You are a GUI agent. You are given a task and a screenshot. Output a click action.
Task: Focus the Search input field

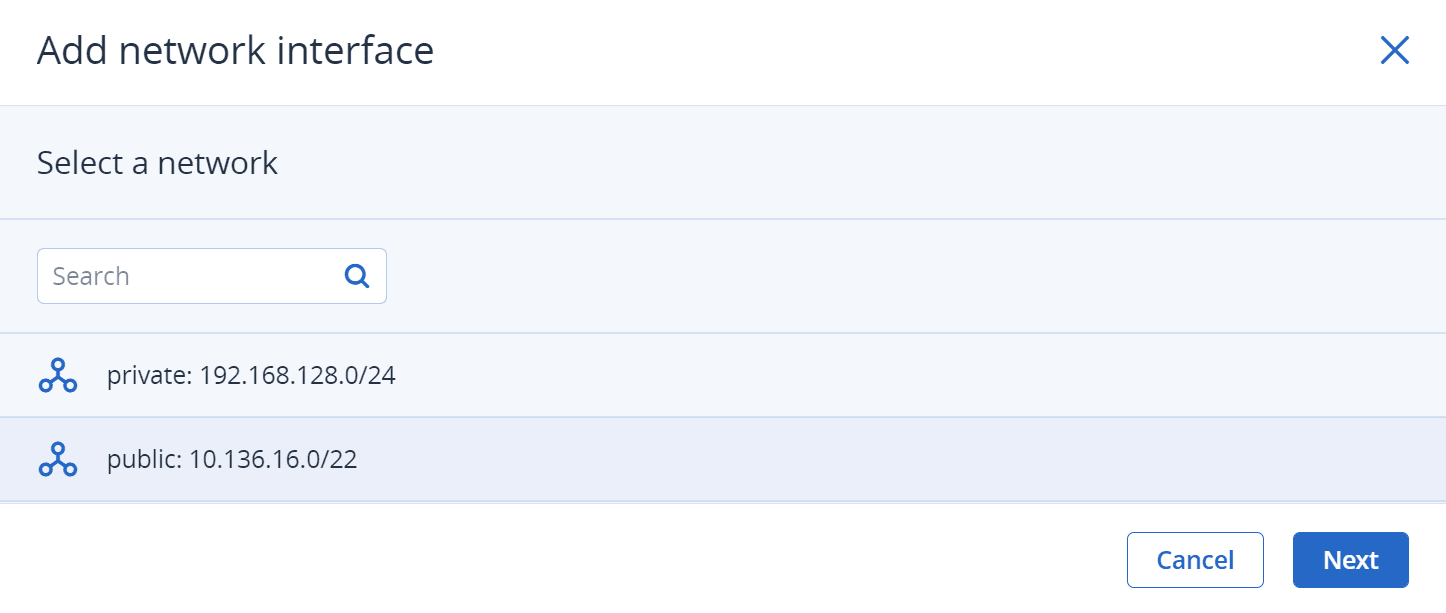click(x=212, y=276)
